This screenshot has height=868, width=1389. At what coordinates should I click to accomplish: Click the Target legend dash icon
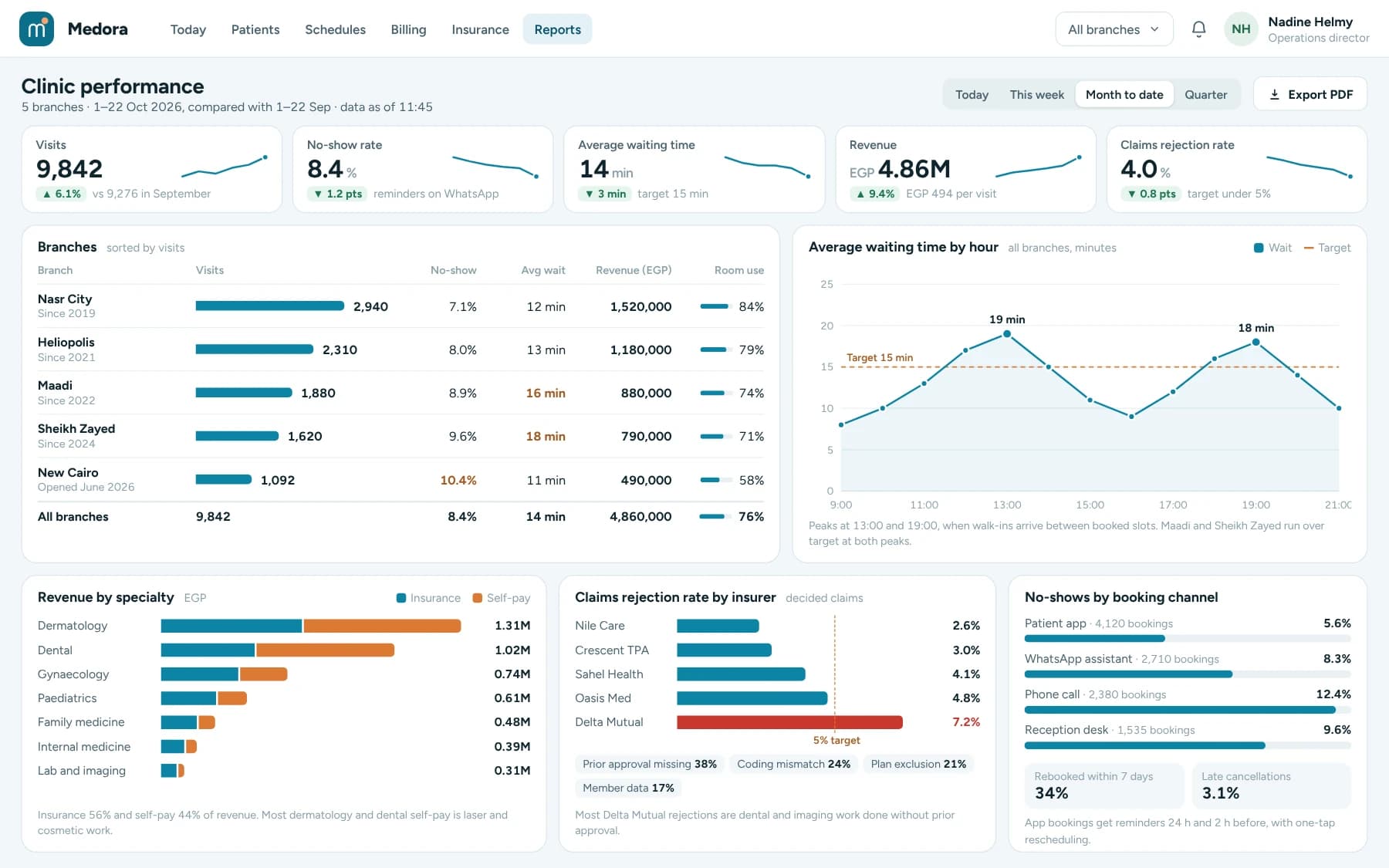point(1309,248)
